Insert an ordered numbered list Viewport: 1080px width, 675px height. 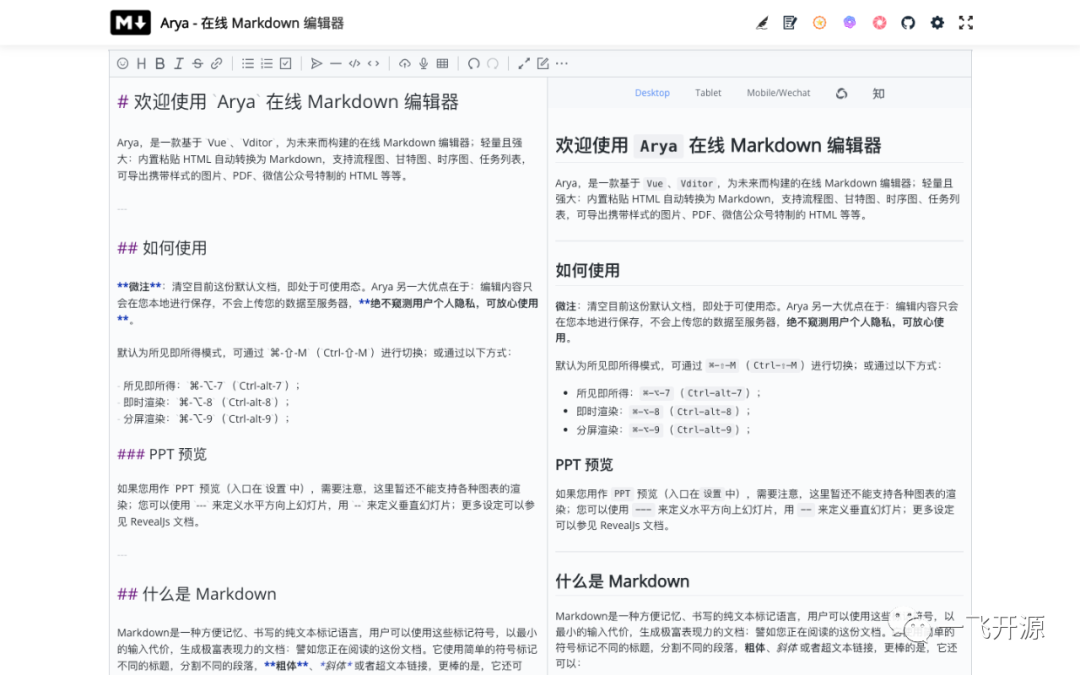coord(267,63)
